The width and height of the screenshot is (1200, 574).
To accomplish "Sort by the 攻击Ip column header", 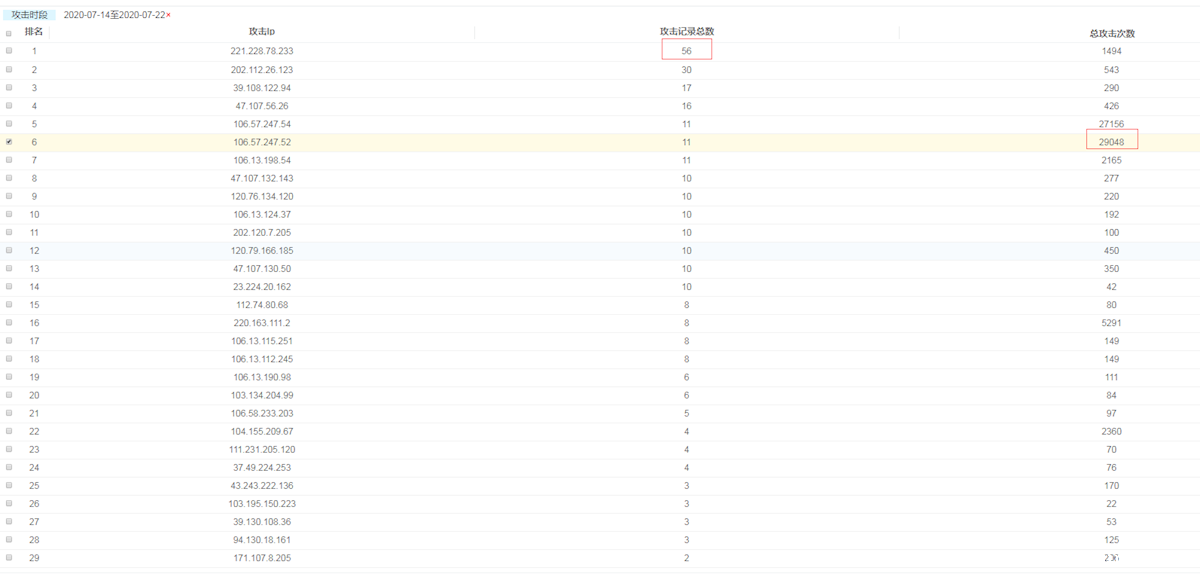I will point(262,32).
